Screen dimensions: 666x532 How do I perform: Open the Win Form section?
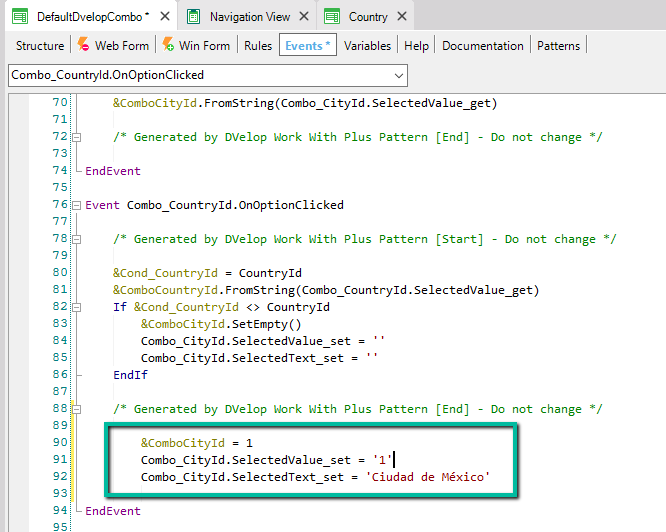coord(204,45)
